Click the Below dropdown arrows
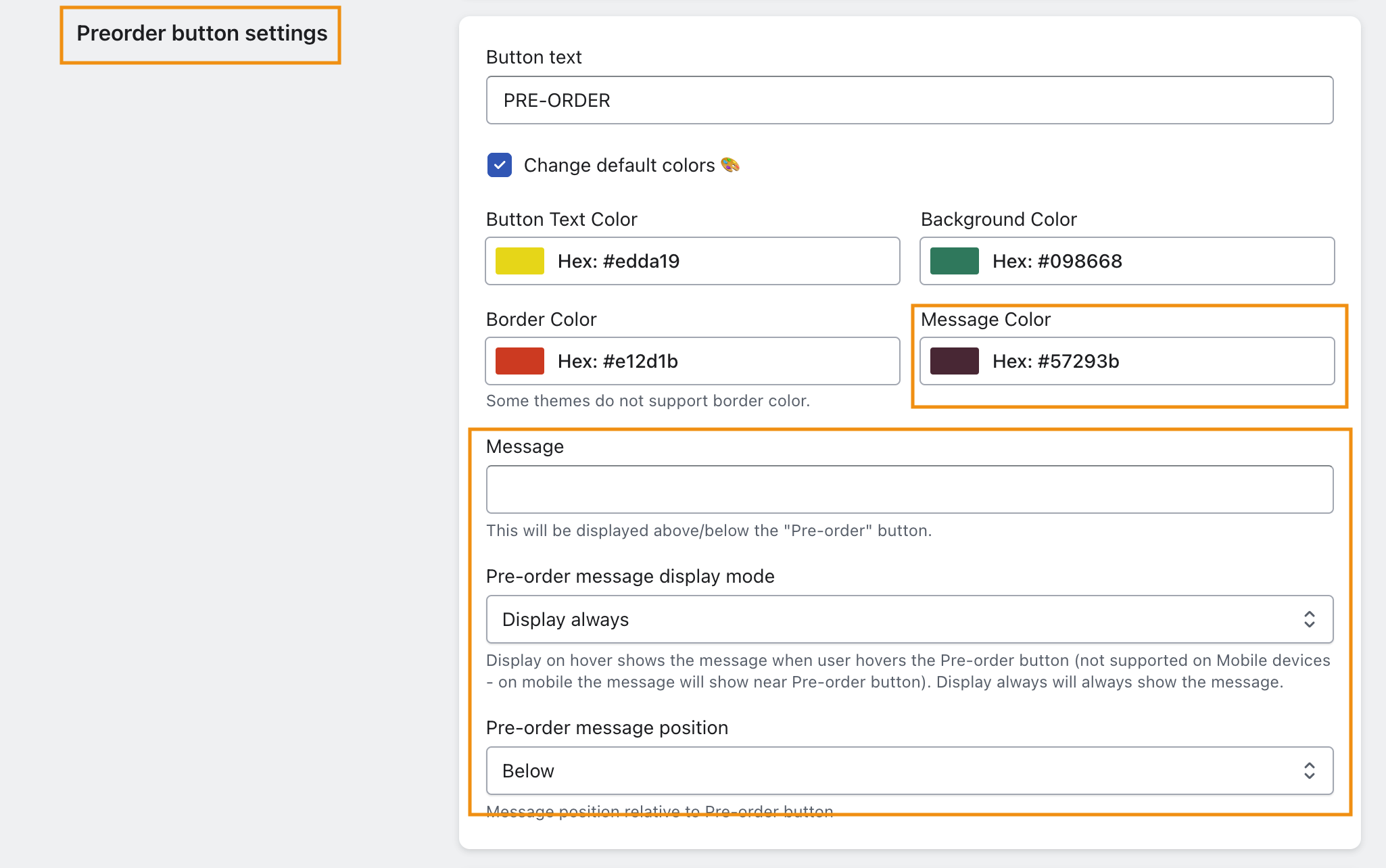 tap(1309, 771)
